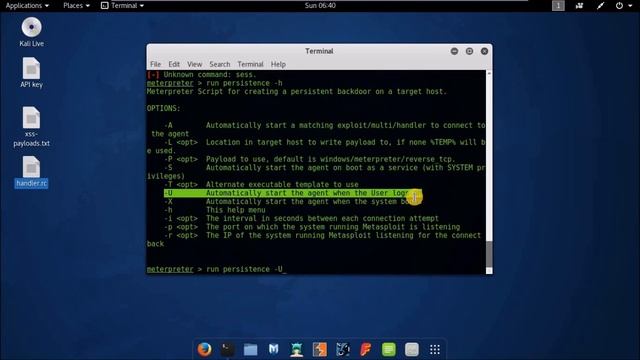Select Kali Live disc desktop icon
This screenshot has height=360, width=640.
point(31,32)
